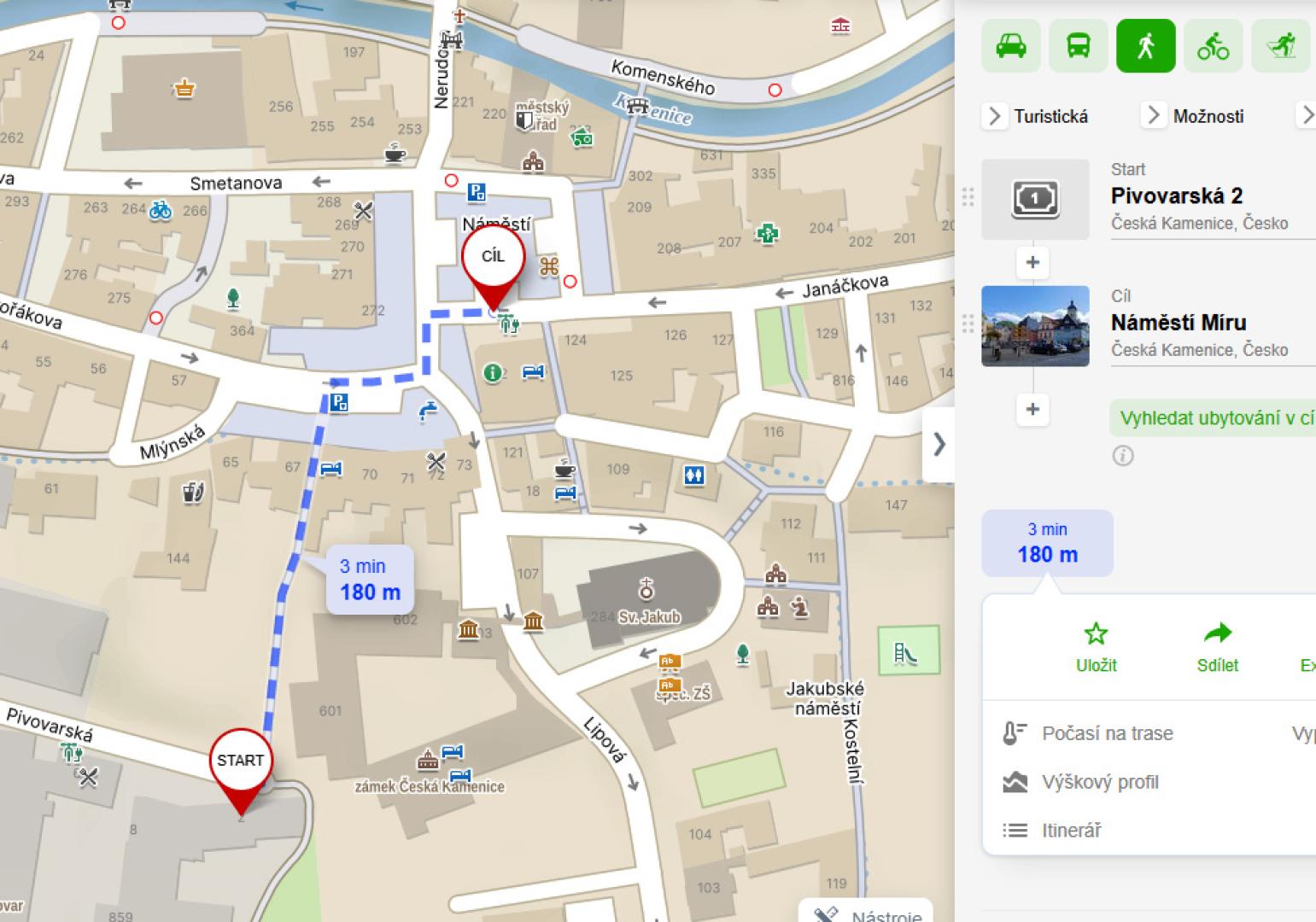Click the Uložit star icon
Screen dimensions: 1316x922
[x=1096, y=633]
